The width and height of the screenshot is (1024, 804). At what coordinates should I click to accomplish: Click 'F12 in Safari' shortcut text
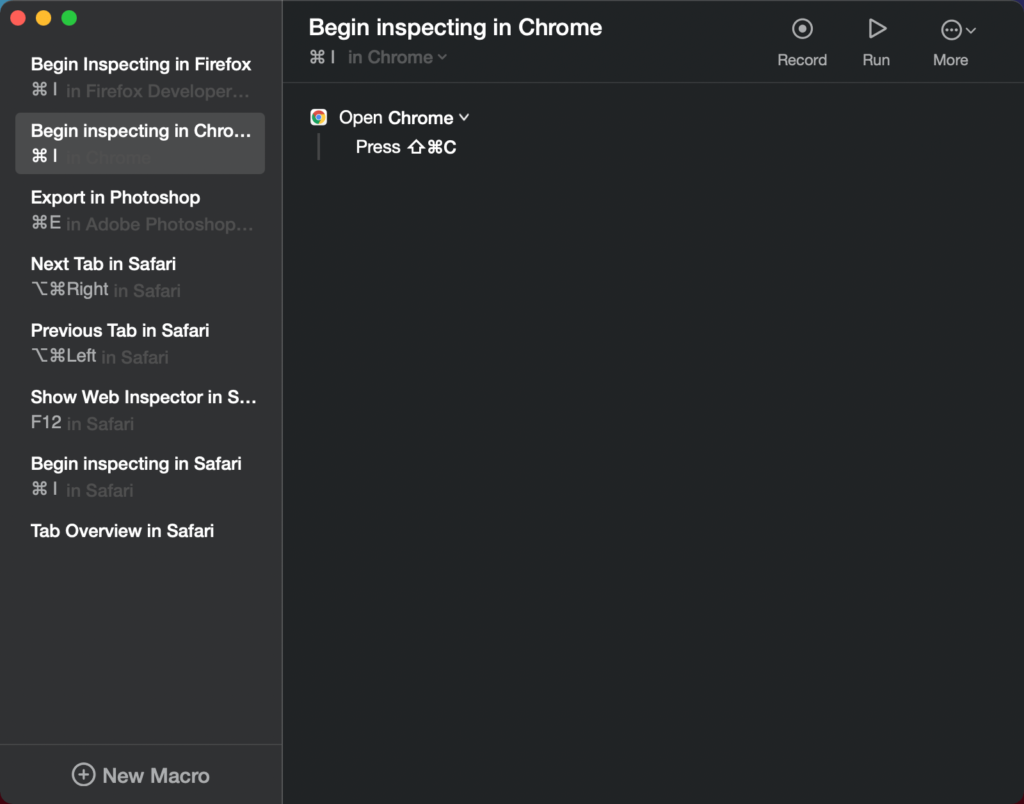(x=82, y=423)
